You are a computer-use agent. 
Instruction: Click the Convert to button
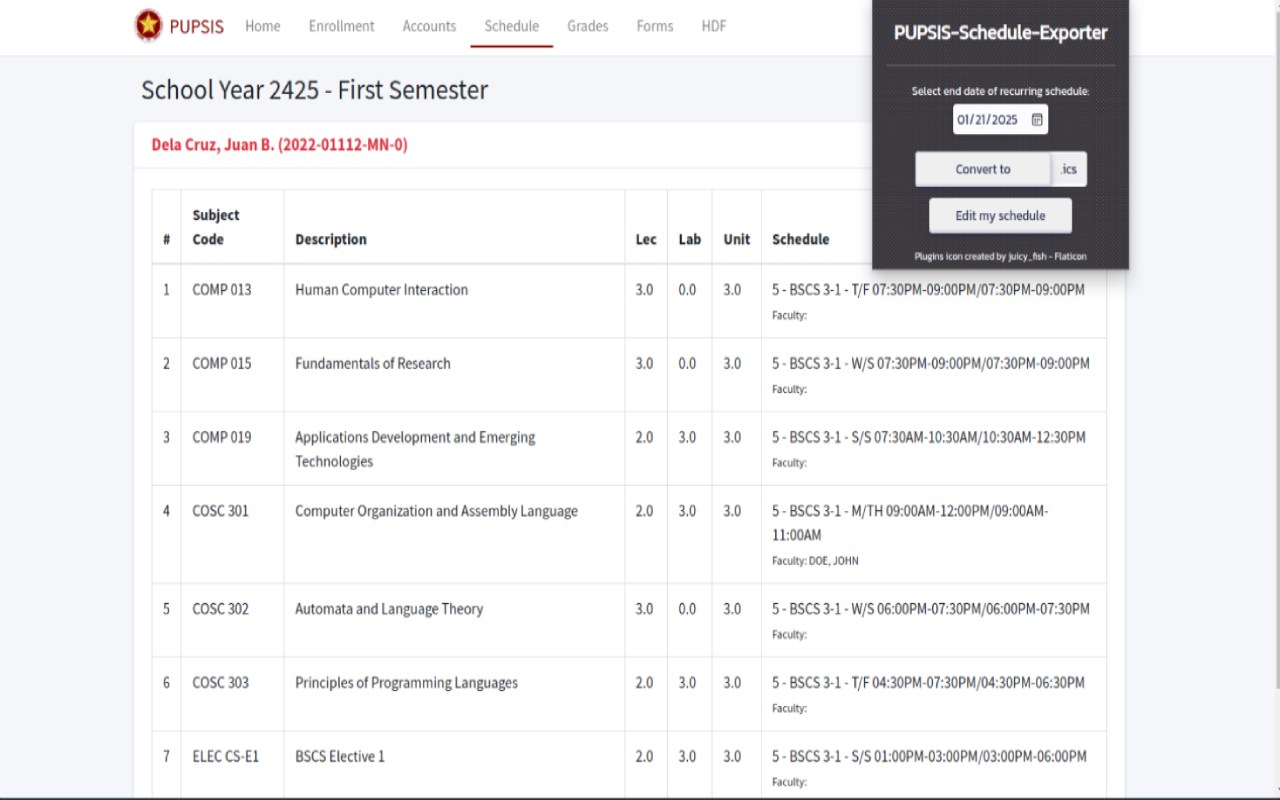(x=983, y=169)
